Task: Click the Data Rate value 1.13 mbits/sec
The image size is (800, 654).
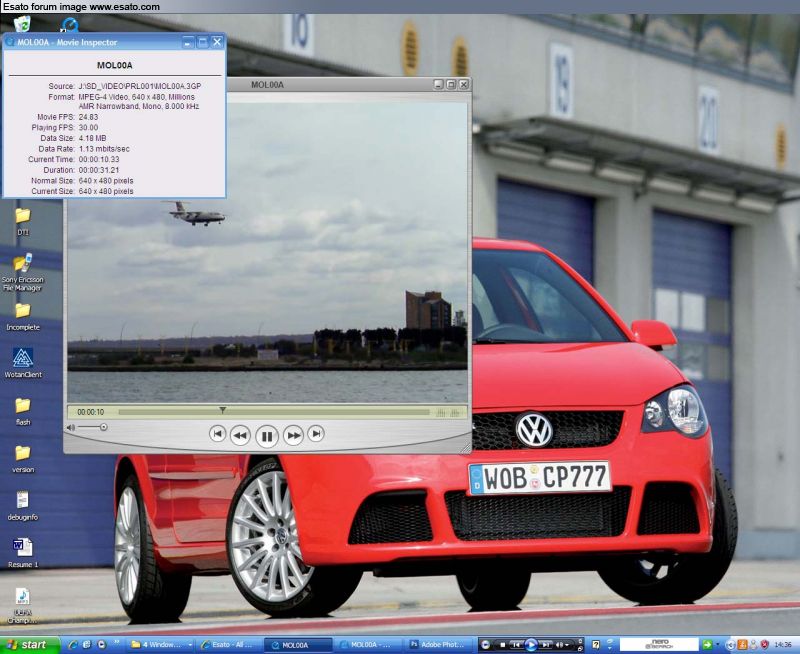Action: coord(104,149)
